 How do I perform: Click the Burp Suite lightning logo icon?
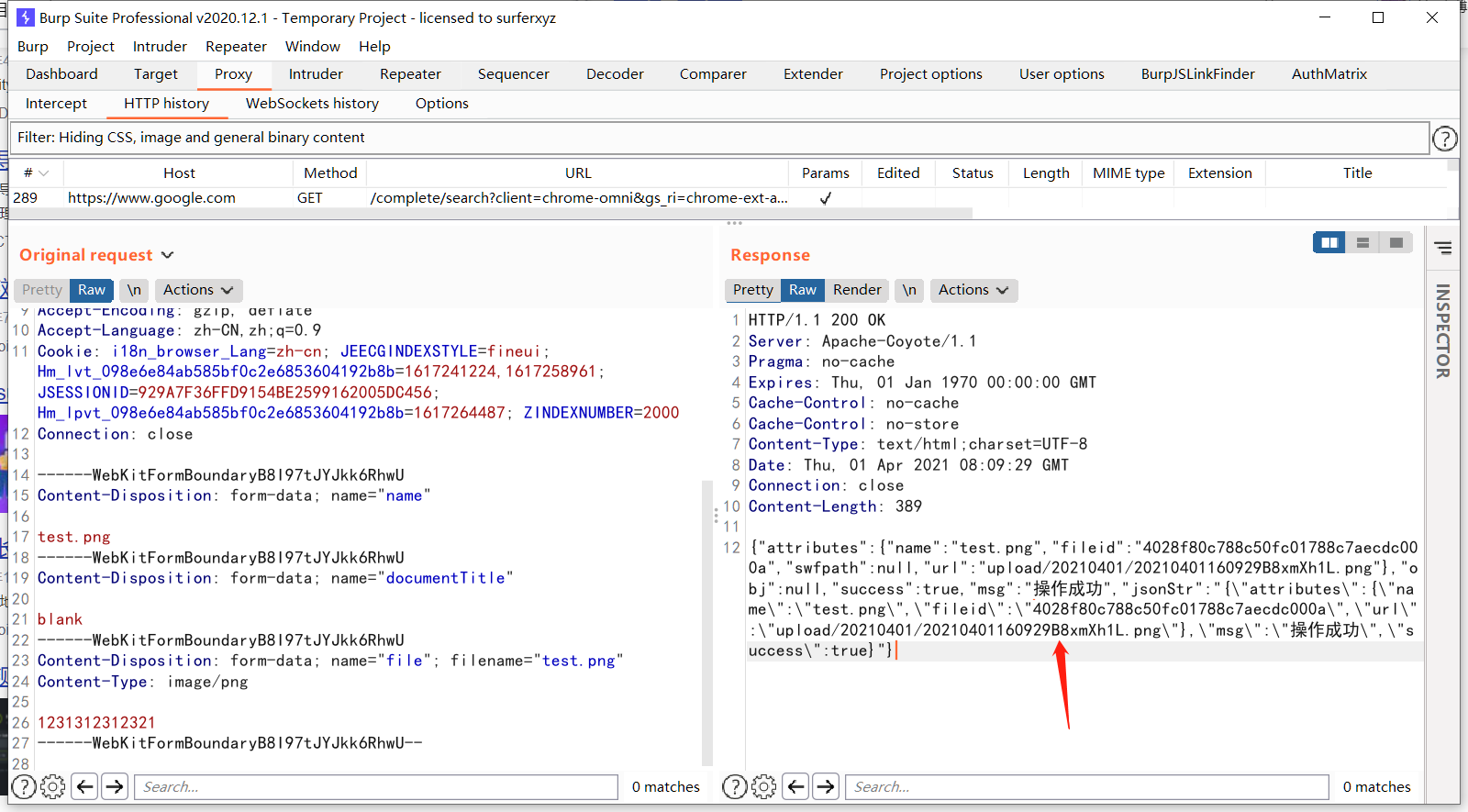click(26, 17)
